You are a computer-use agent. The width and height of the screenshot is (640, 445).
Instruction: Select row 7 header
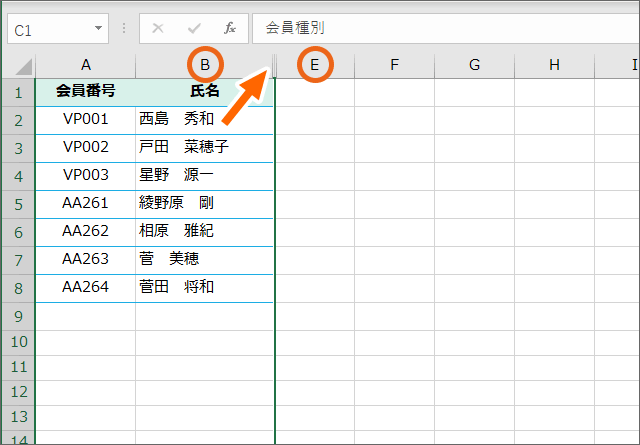[x=19, y=260]
